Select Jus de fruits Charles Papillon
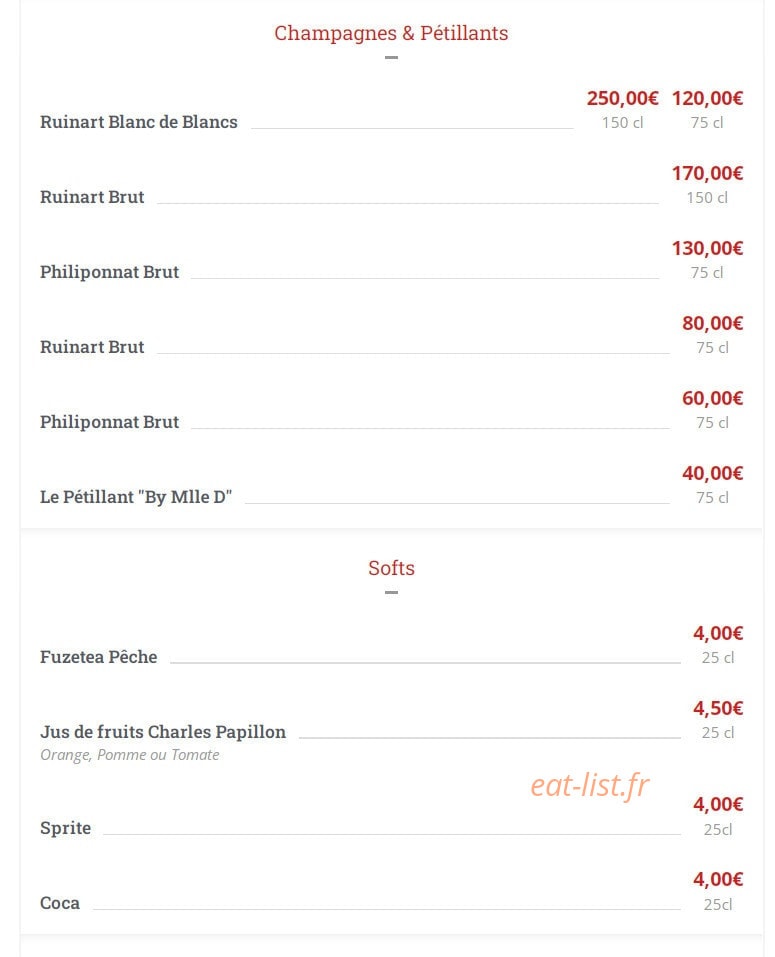The width and height of the screenshot is (775, 957). pyautogui.click(x=163, y=732)
